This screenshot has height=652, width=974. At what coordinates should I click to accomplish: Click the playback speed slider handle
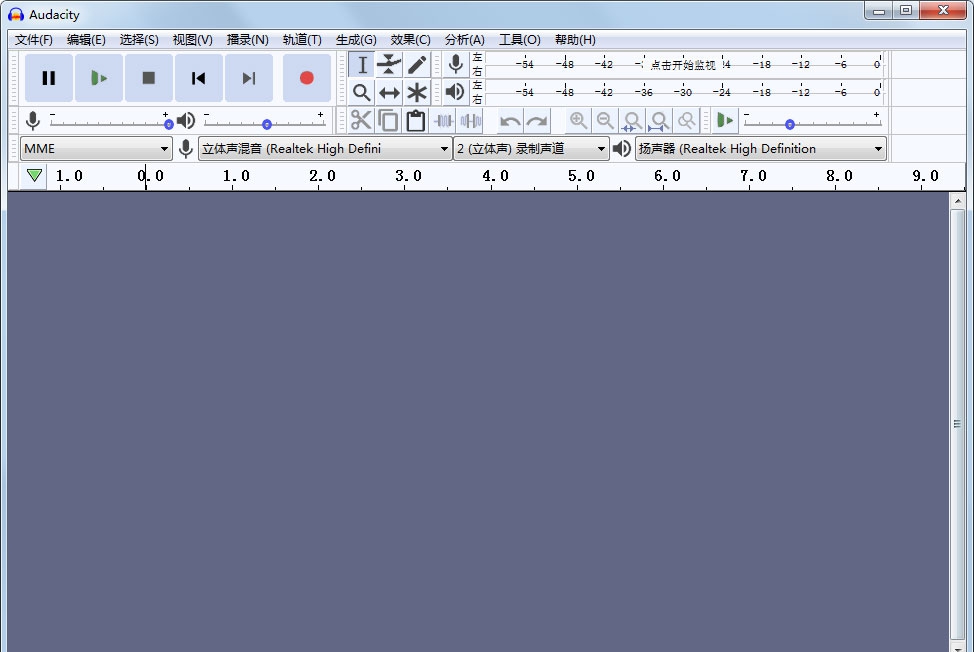coord(790,124)
